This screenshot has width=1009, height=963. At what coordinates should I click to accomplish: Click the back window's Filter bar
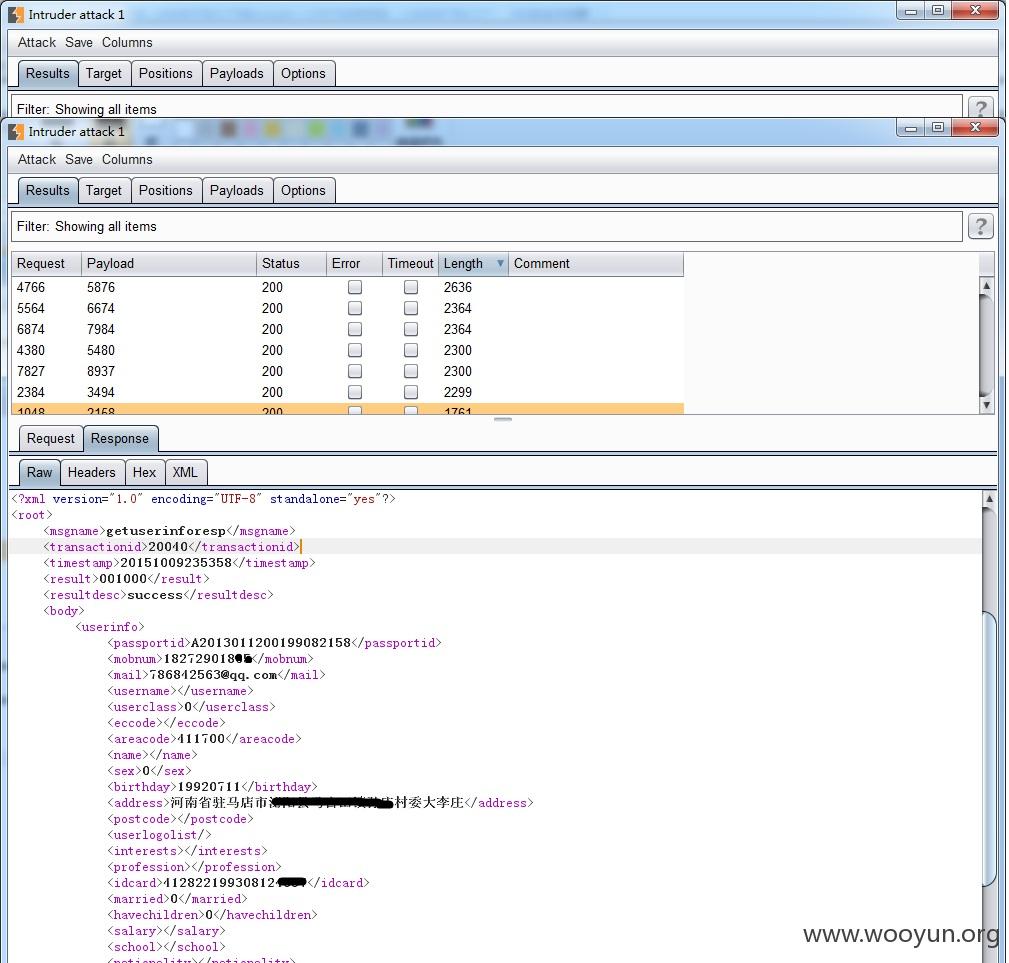(x=486, y=107)
